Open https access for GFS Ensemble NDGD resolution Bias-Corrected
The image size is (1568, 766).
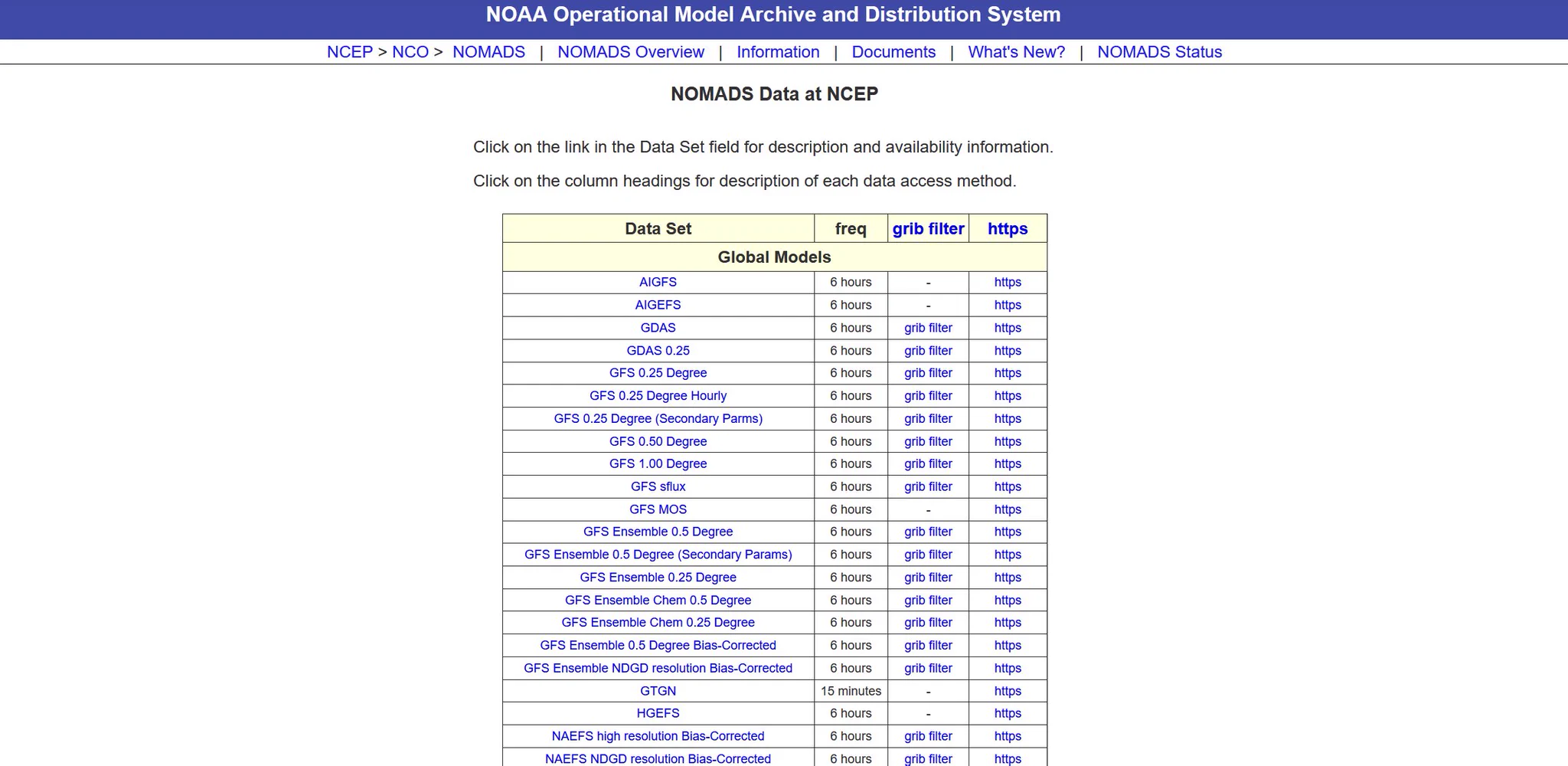[1008, 668]
